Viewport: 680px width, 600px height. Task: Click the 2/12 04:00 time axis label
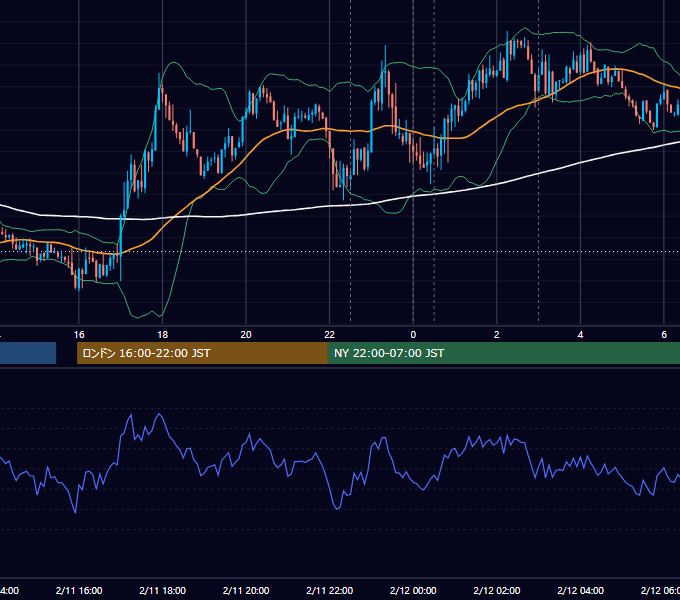point(580,590)
